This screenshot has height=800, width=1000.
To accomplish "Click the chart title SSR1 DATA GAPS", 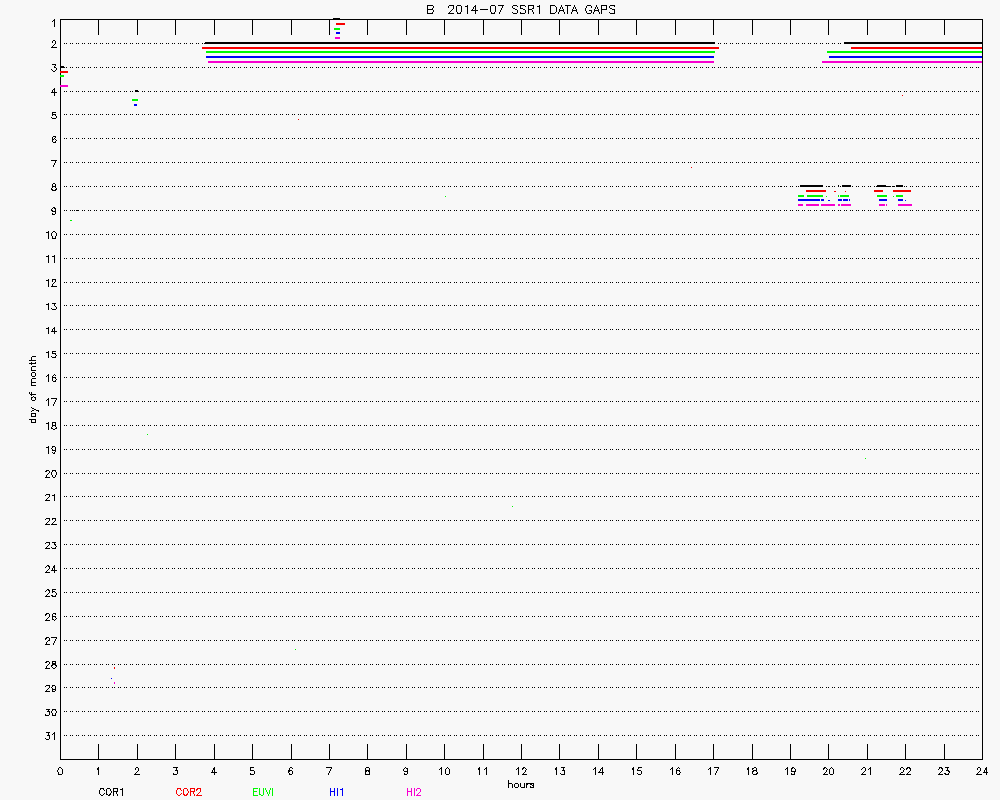I will click(520, 9).
